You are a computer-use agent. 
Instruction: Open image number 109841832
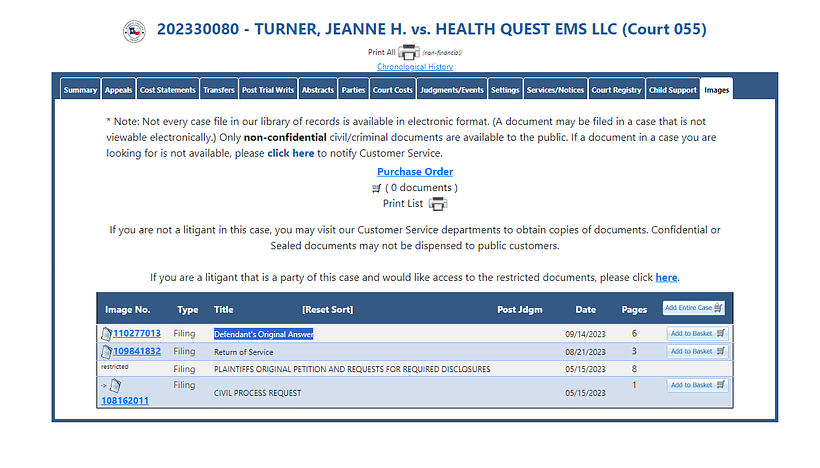137,351
